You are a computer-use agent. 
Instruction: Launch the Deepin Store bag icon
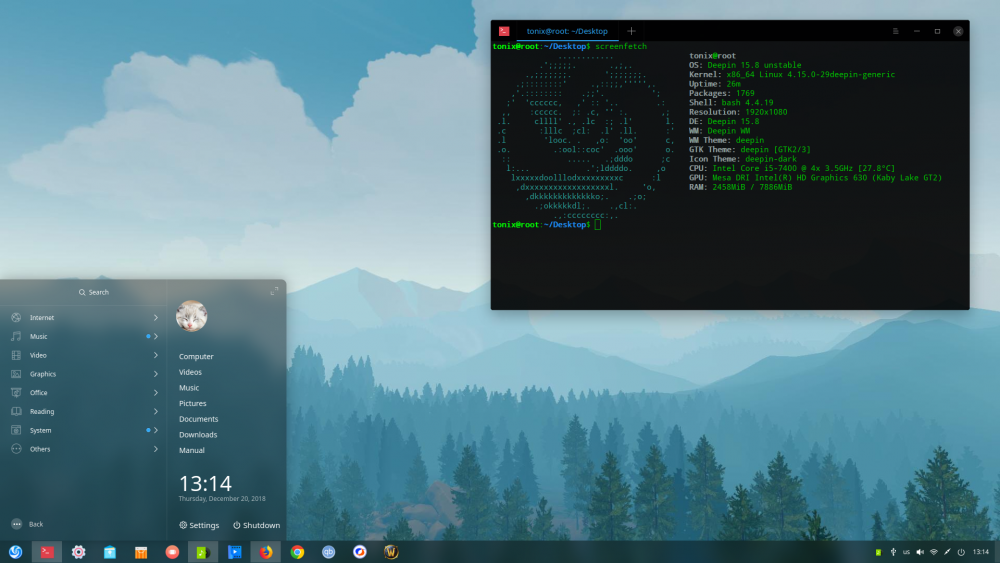click(x=110, y=552)
